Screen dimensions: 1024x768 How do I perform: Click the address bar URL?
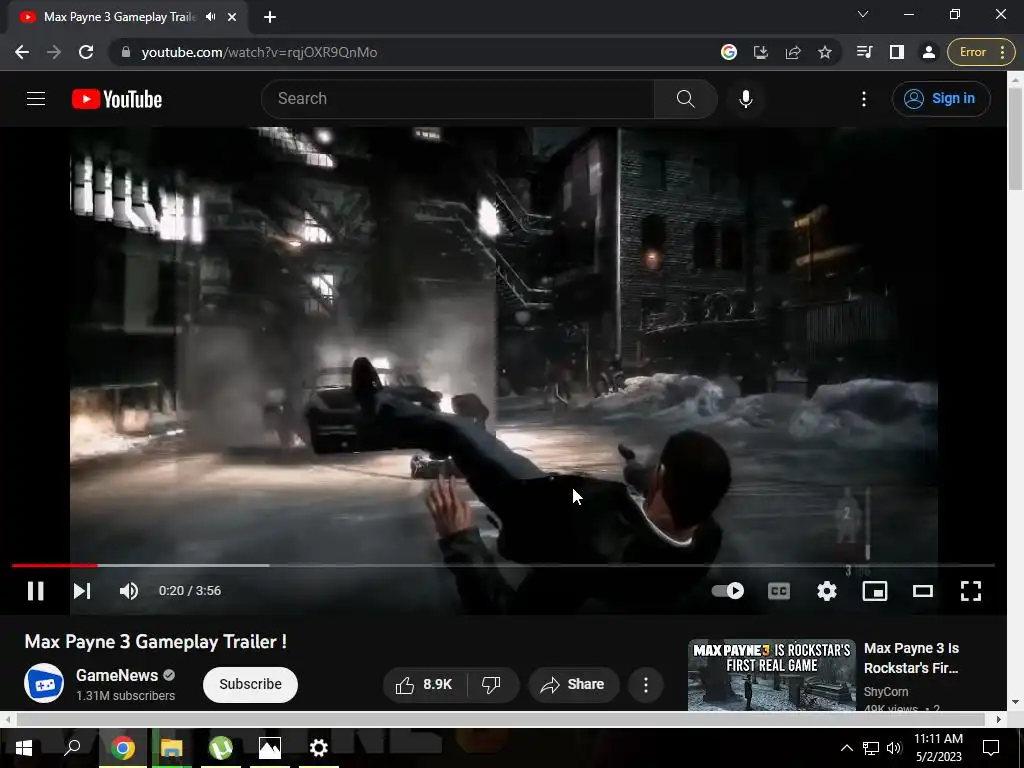click(259, 52)
